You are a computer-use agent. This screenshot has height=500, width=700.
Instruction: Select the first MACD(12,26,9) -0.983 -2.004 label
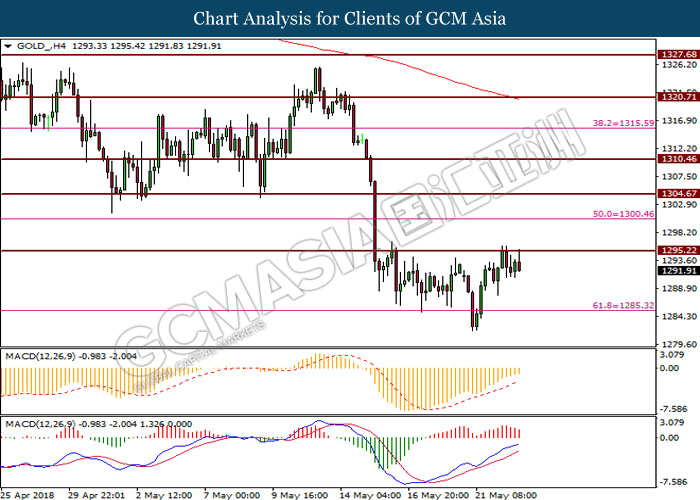click(x=71, y=356)
